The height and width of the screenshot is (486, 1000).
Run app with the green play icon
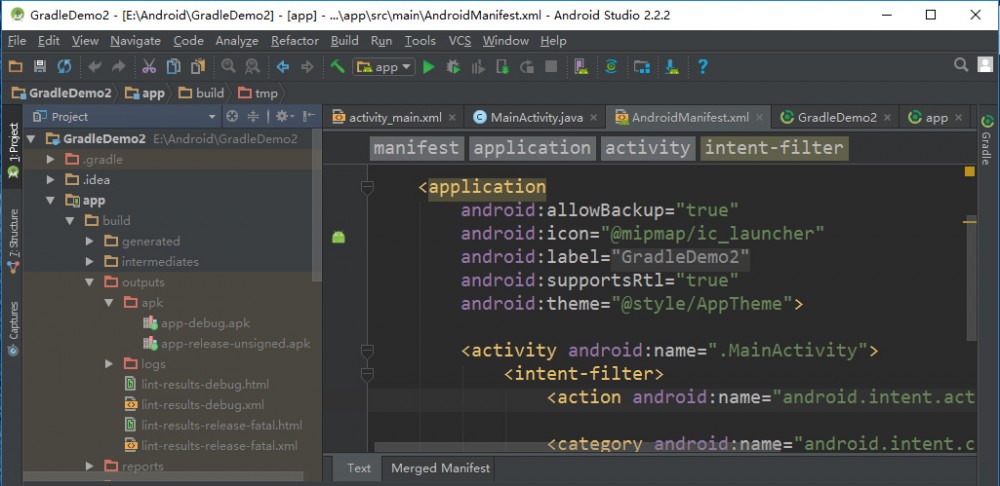tap(429, 66)
